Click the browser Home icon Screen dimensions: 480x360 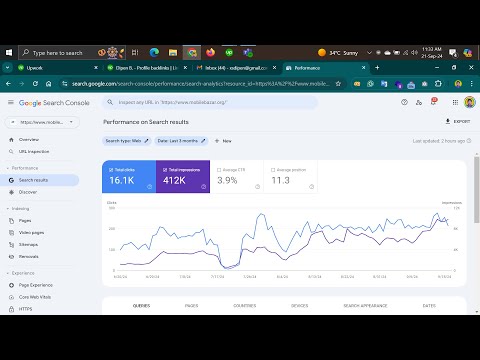49,84
